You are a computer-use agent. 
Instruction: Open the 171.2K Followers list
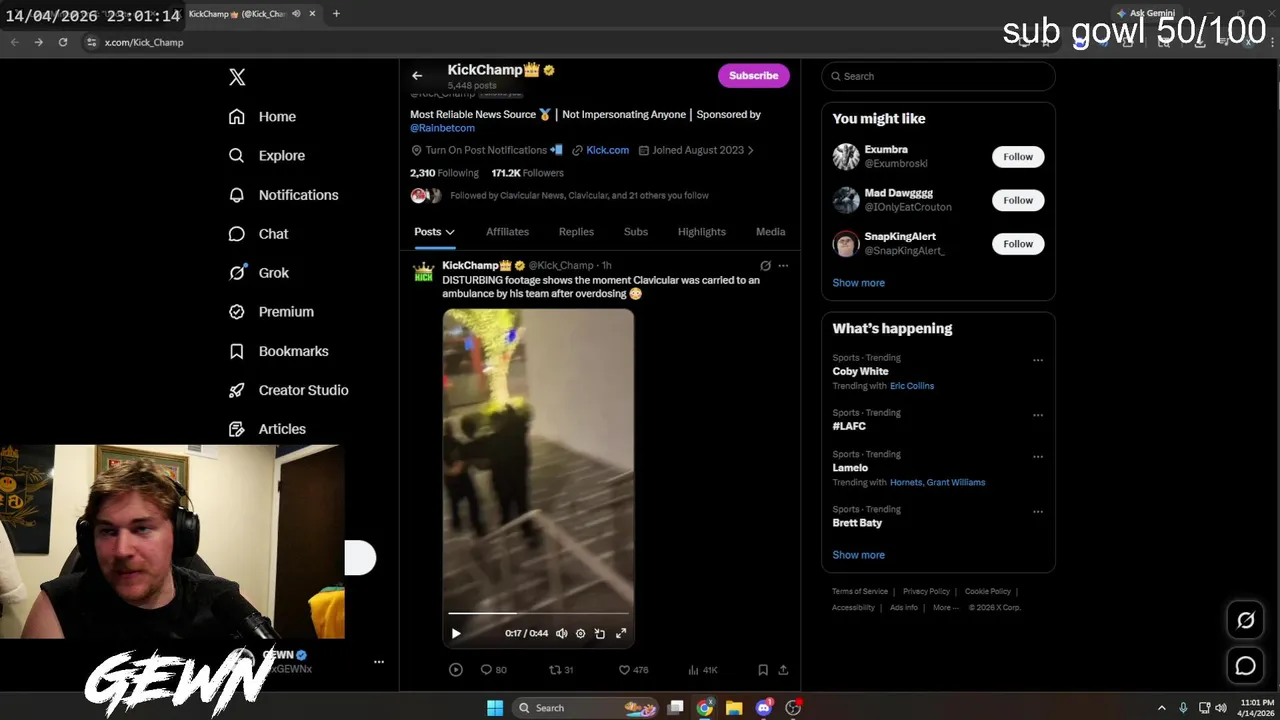(x=527, y=173)
